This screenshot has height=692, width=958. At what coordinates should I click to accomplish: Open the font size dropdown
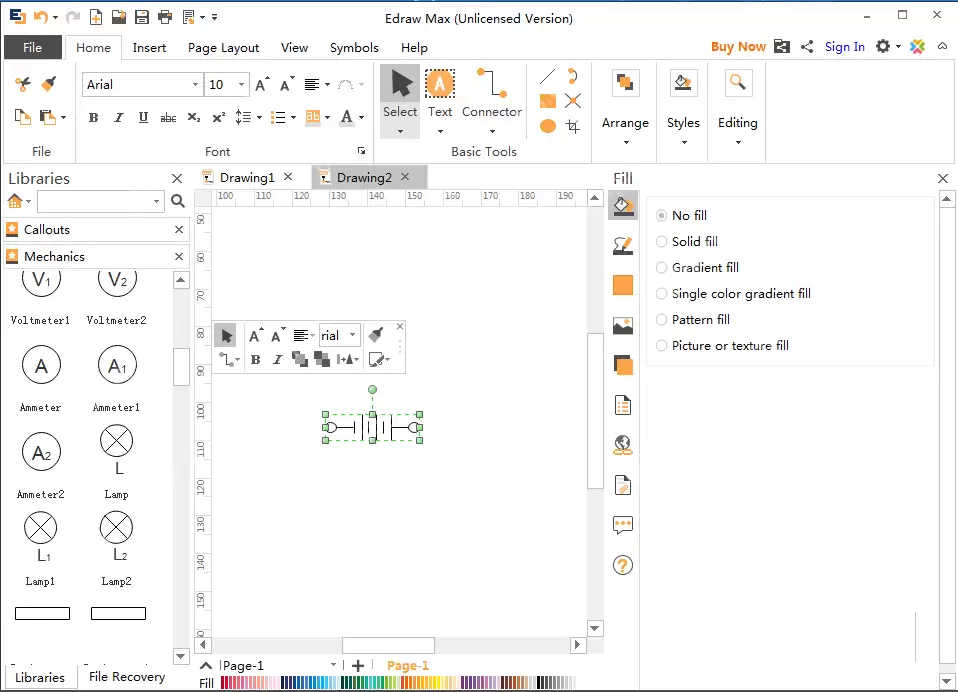click(x=241, y=85)
